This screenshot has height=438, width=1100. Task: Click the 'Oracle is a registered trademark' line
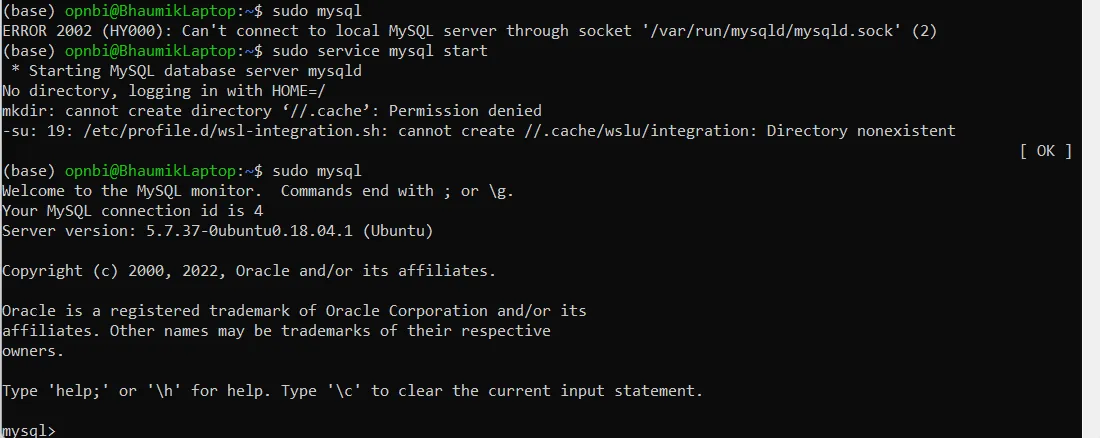pos(294,311)
